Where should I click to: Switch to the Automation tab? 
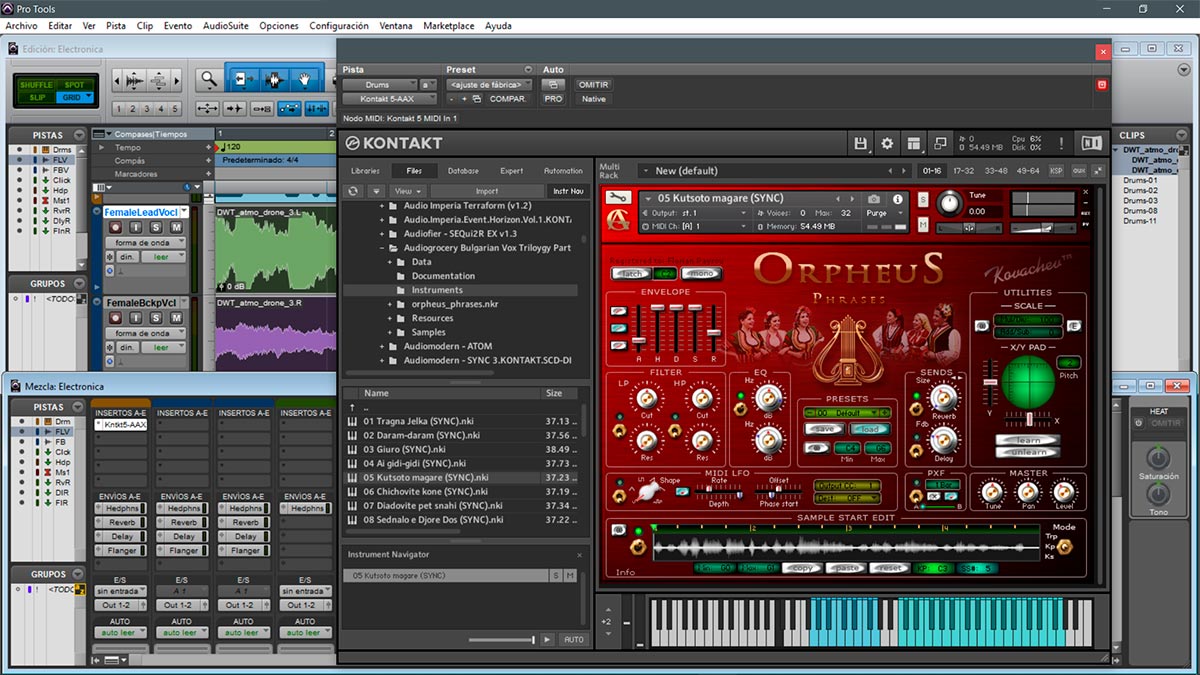[x=563, y=171]
